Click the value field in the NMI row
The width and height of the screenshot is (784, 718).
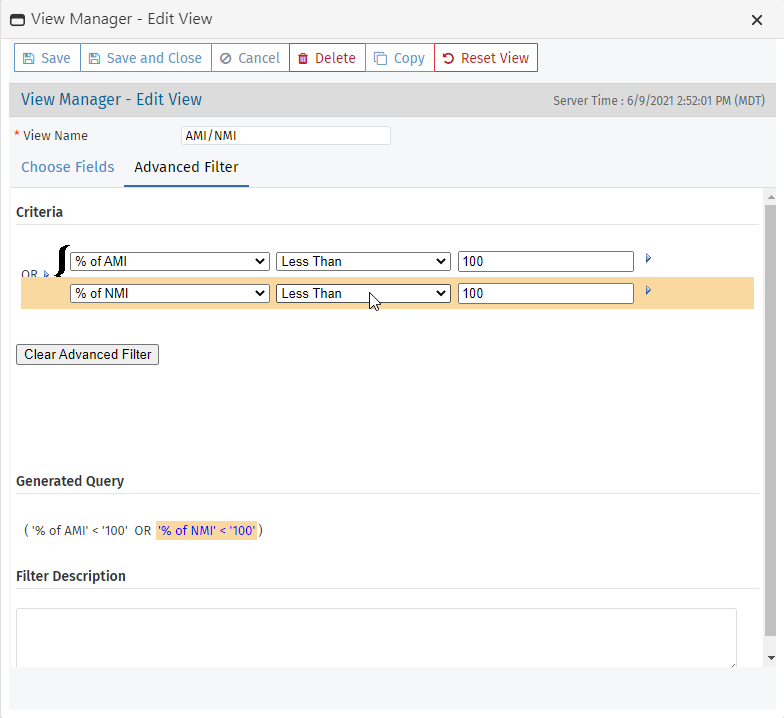click(546, 294)
